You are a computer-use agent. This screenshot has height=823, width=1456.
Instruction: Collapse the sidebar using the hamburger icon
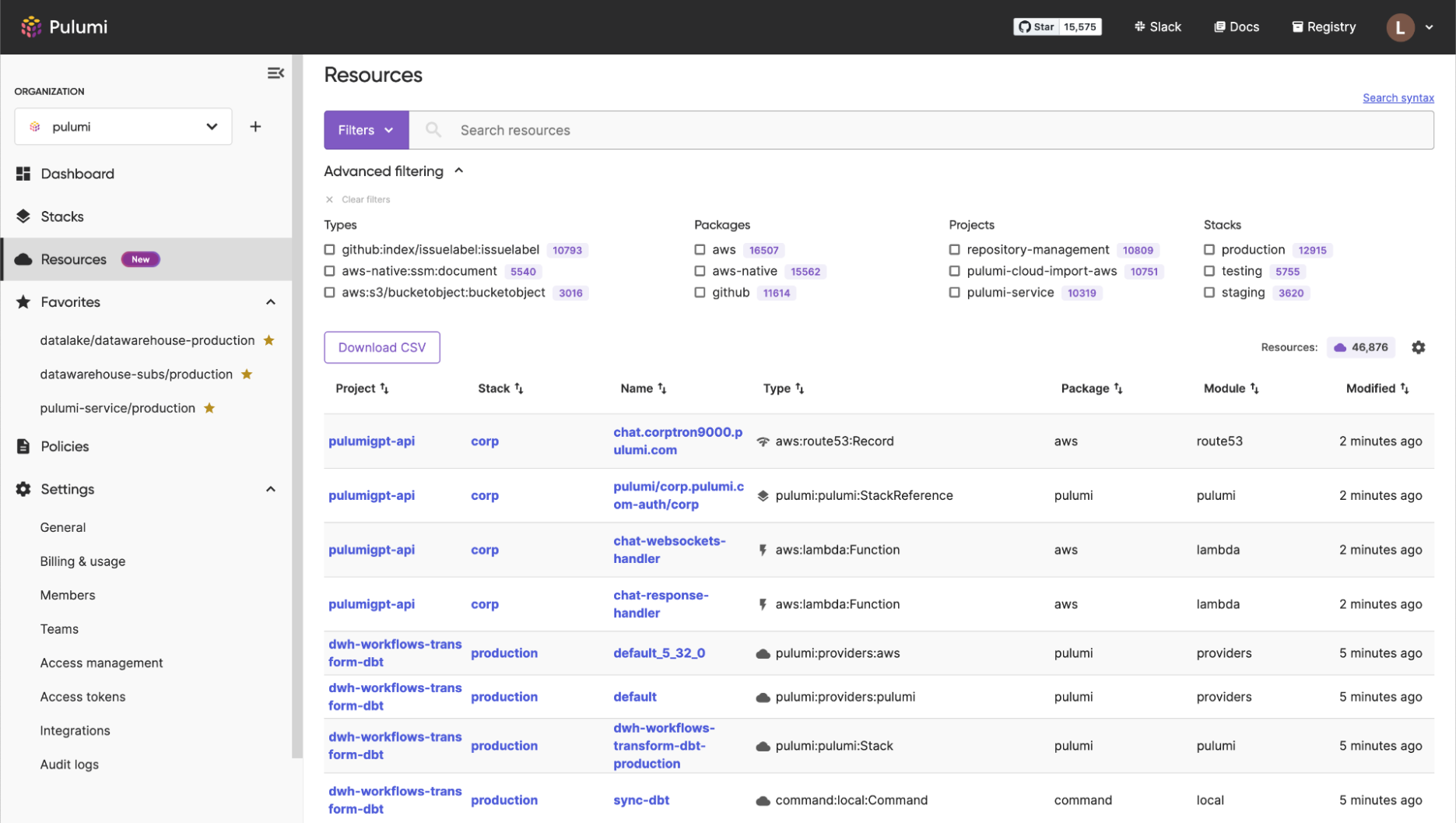click(275, 73)
